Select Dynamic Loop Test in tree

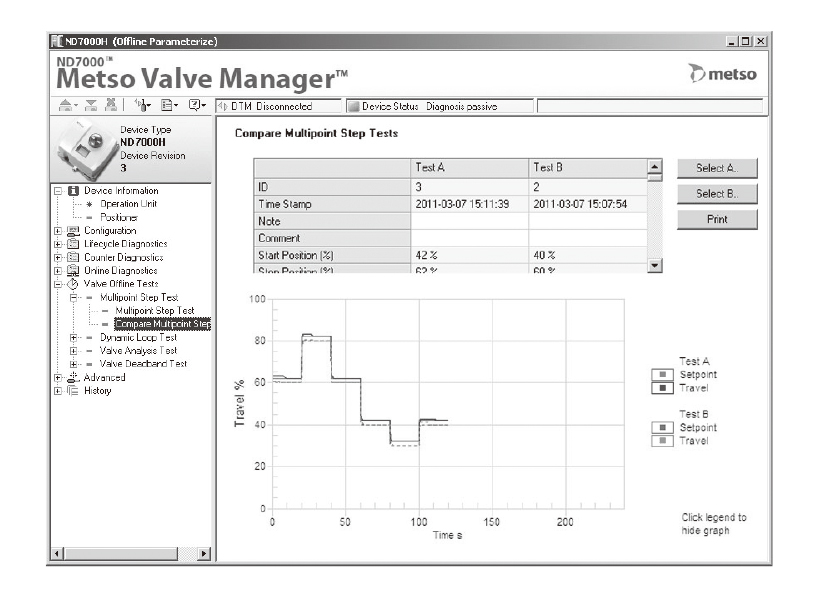pos(139,337)
